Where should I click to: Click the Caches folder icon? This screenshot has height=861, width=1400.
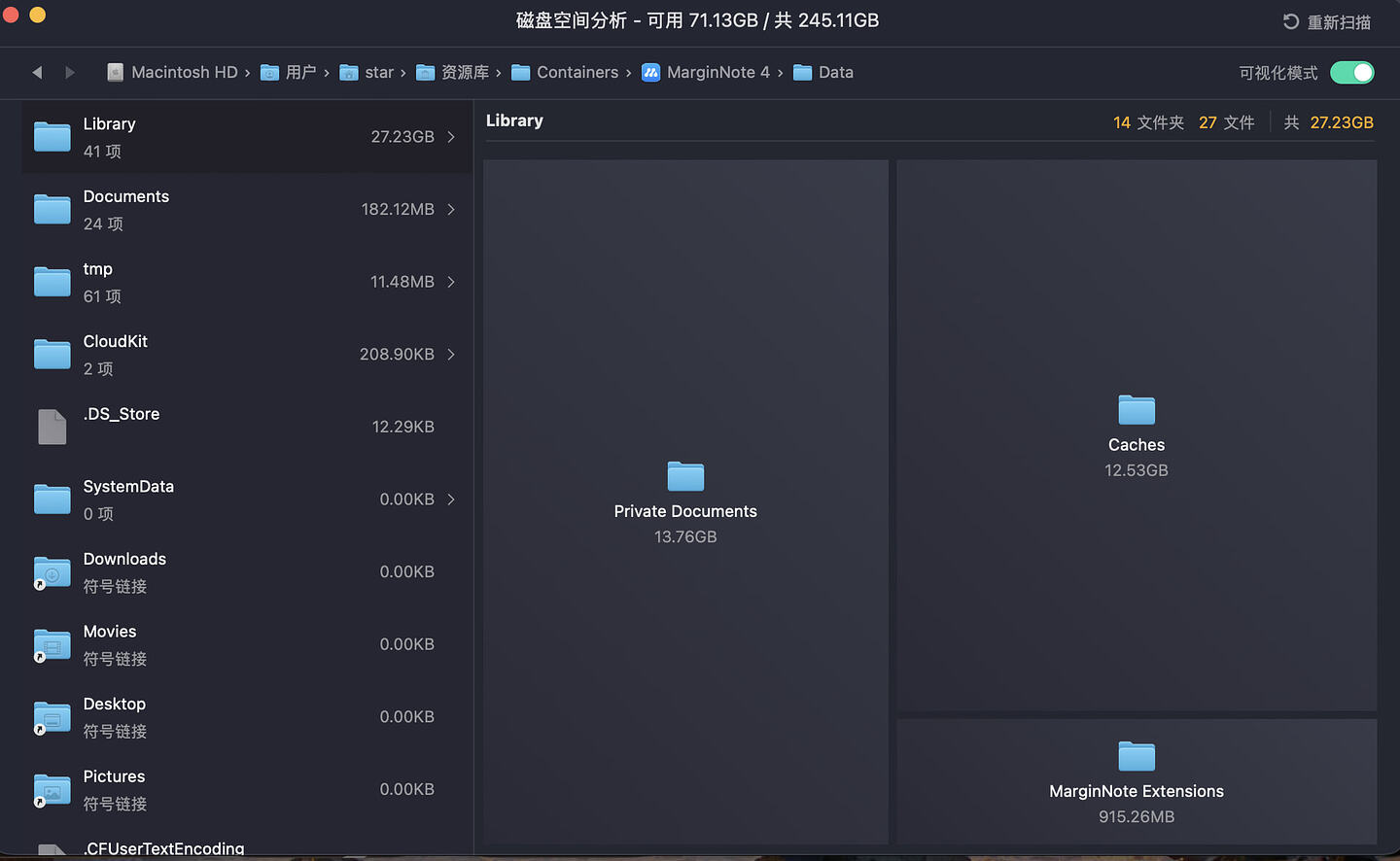tap(1137, 410)
